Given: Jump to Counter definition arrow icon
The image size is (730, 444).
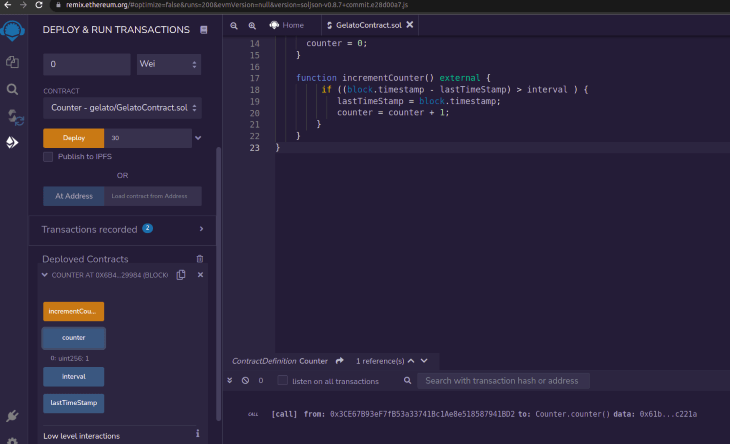Looking at the screenshot, I should [339, 361].
